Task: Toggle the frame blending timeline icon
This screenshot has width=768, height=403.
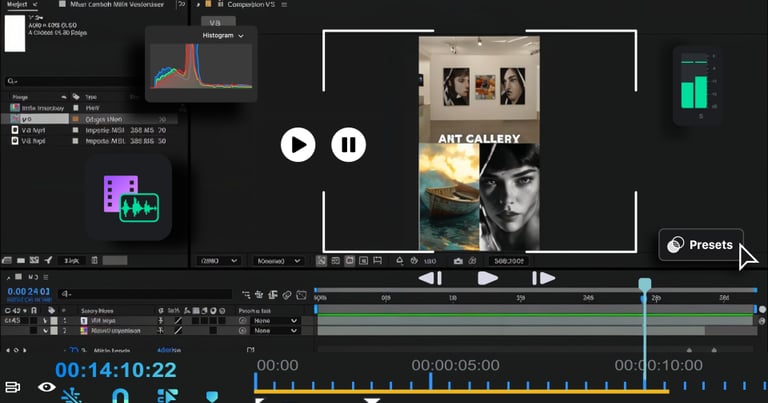Action: point(273,294)
